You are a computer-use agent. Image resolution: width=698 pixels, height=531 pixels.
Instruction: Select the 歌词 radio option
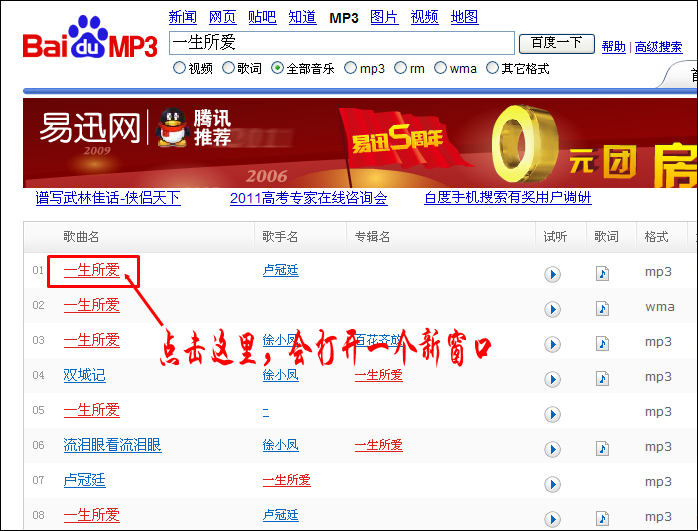pyautogui.click(x=228, y=68)
